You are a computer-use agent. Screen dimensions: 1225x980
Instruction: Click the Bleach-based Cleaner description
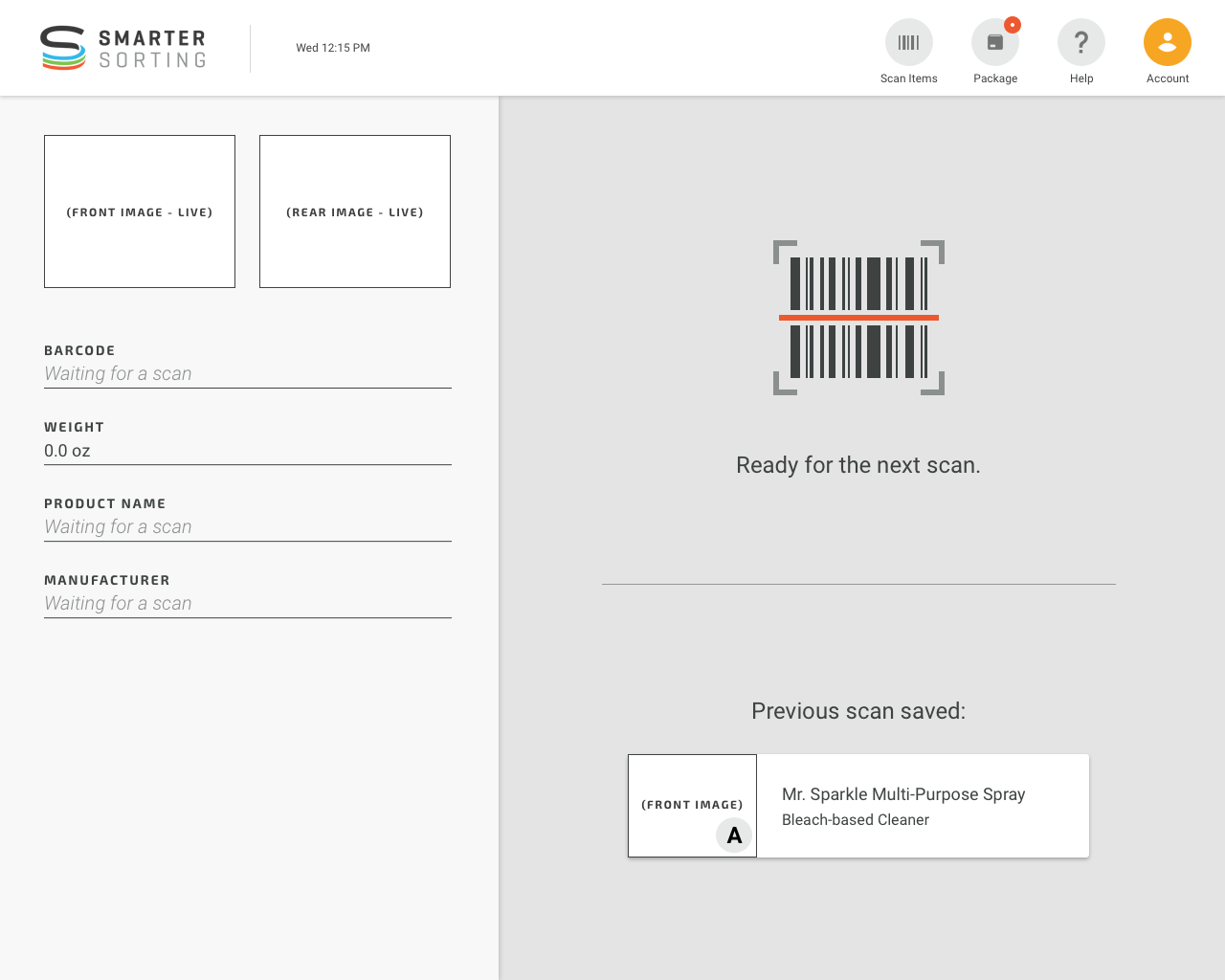[x=856, y=820]
